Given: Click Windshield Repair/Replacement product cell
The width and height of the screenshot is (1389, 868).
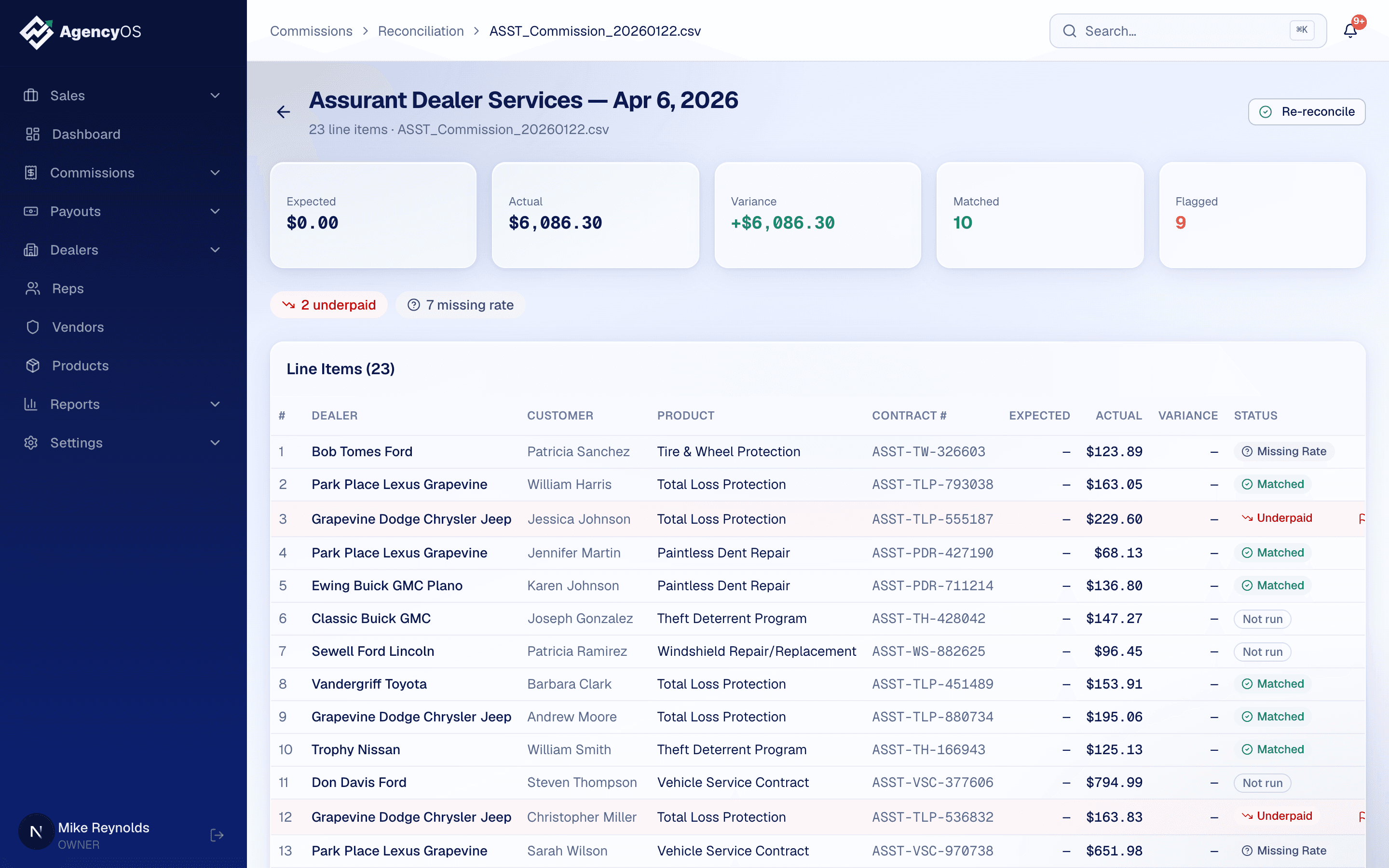Looking at the screenshot, I should pyautogui.click(x=757, y=651).
